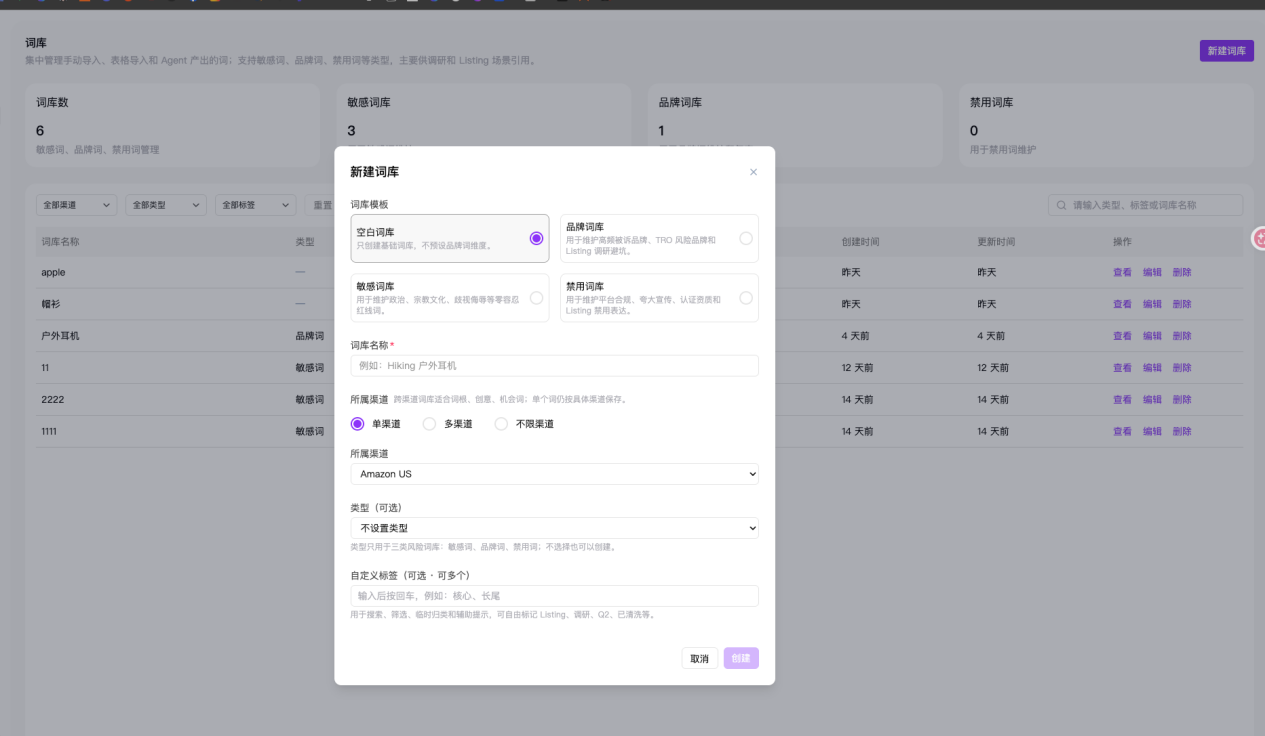This screenshot has width=1265, height=736.
Task: Edit the 户外耳机 row via 编辑
Action: [x=1152, y=336]
